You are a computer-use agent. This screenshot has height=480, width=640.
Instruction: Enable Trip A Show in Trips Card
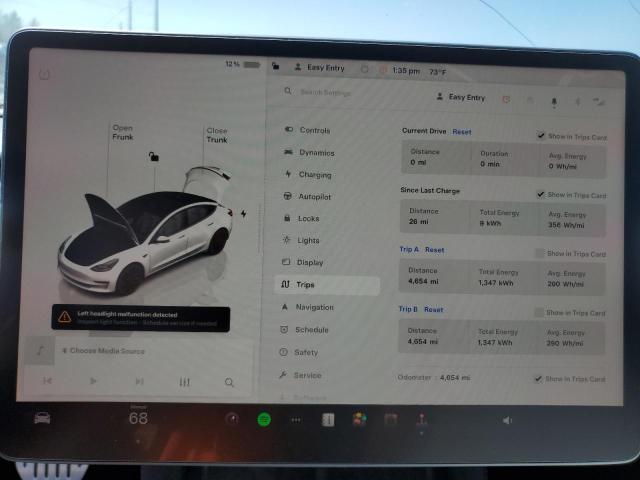540,253
